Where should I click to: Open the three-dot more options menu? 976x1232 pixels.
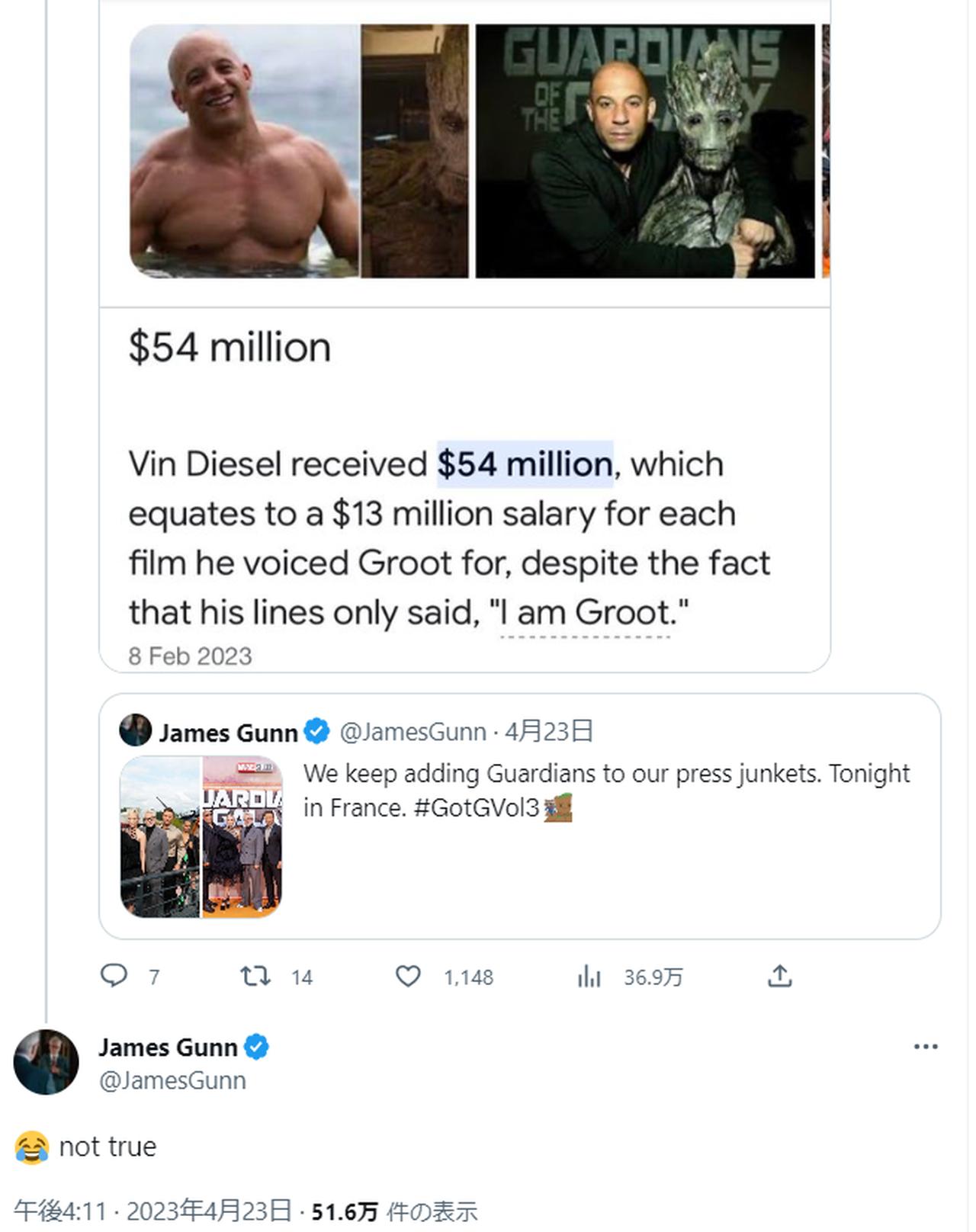925,1047
